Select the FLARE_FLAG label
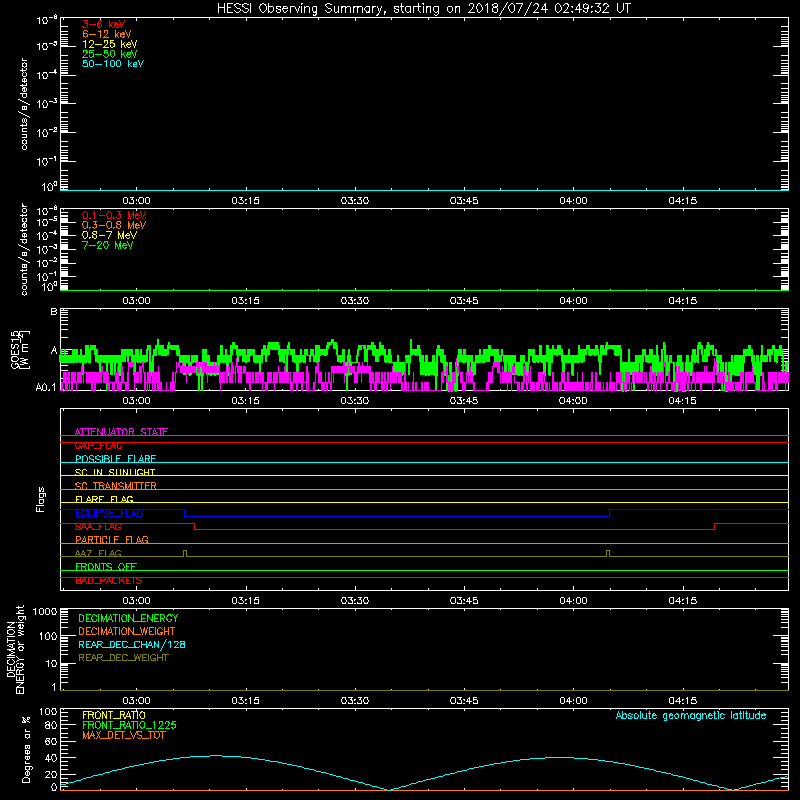The image size is (800, 800). (x=104, y=499)
